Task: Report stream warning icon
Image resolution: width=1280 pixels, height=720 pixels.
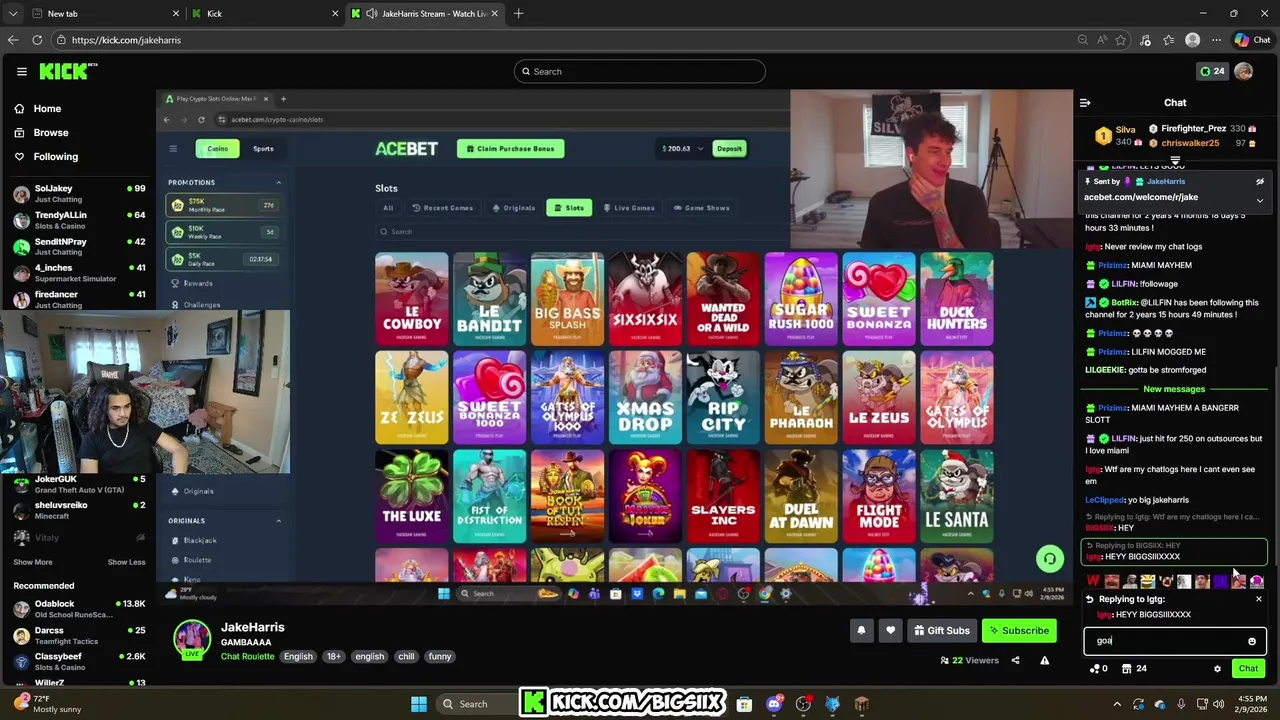Action: [1044, 660]
